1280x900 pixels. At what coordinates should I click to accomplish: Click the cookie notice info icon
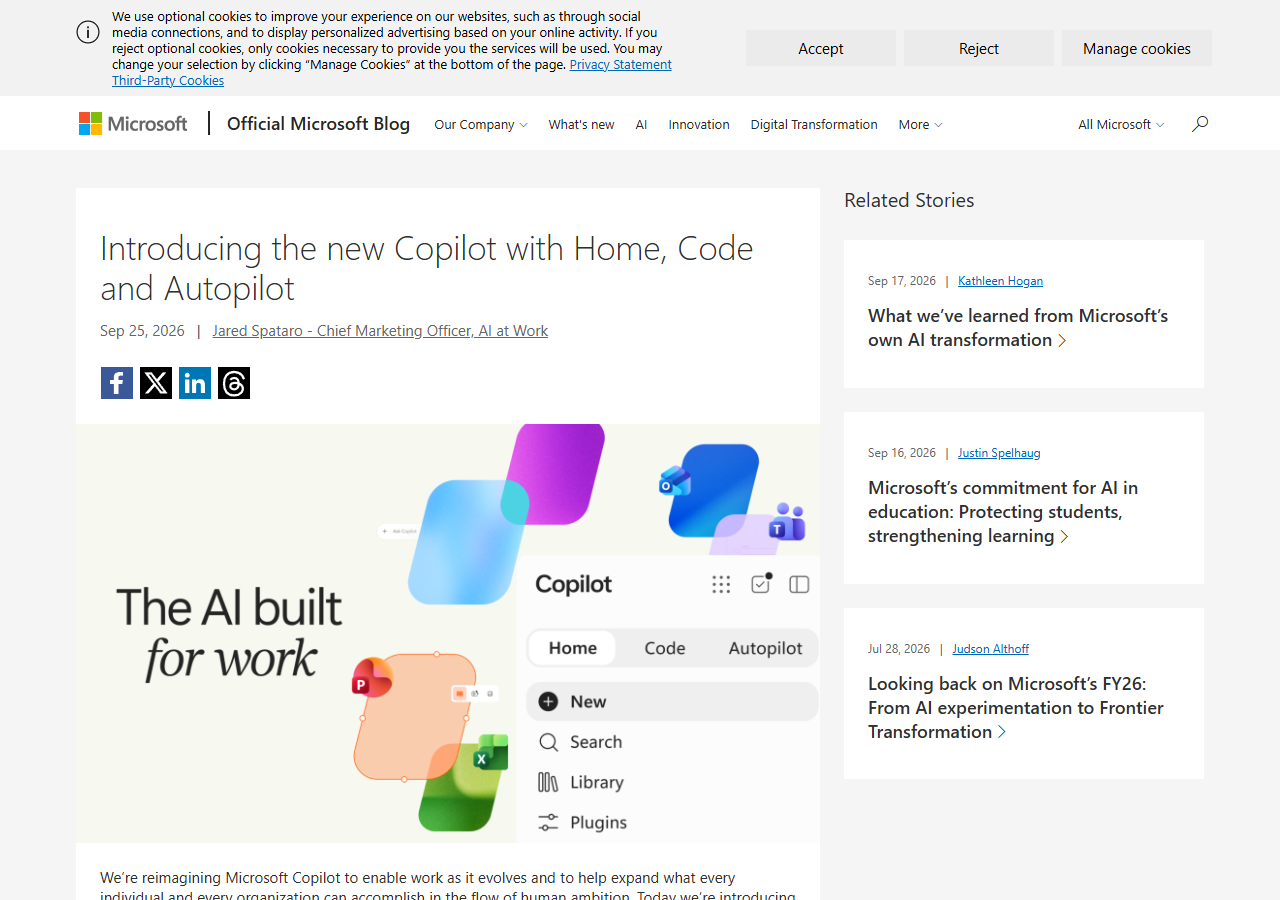click(88, 32)
